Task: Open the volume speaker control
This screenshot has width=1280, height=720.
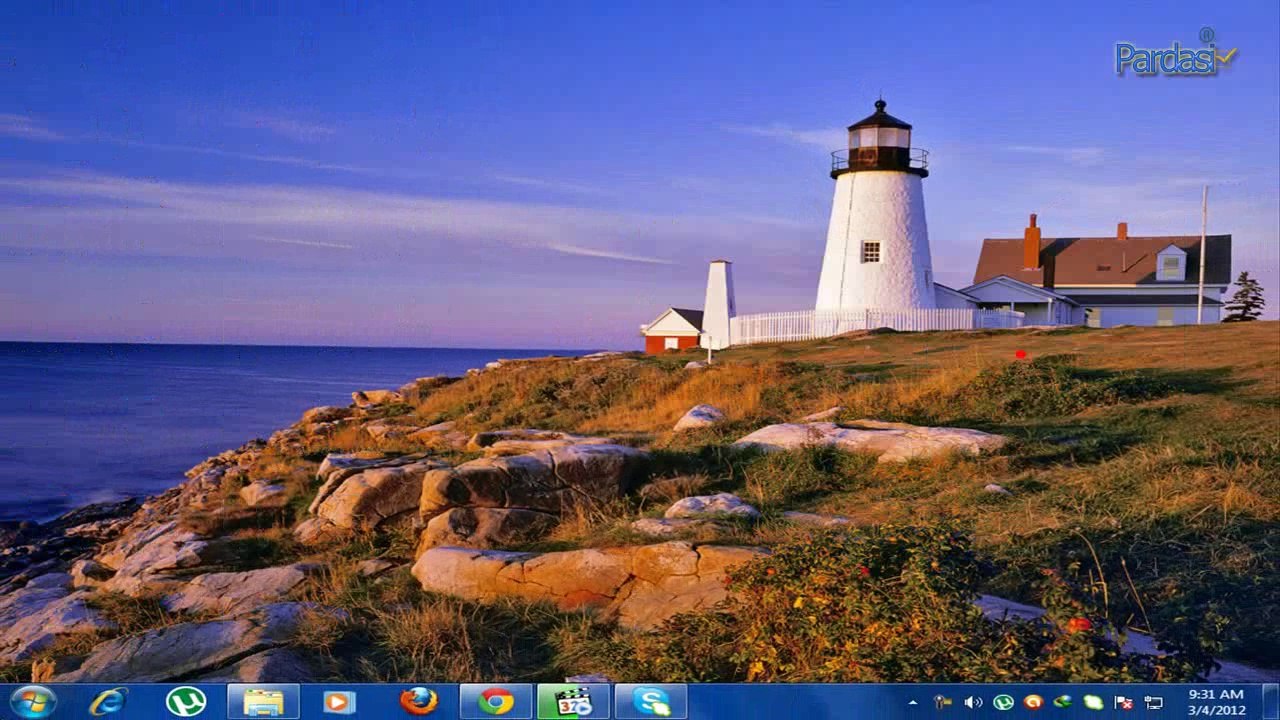Action: point(972,702)
